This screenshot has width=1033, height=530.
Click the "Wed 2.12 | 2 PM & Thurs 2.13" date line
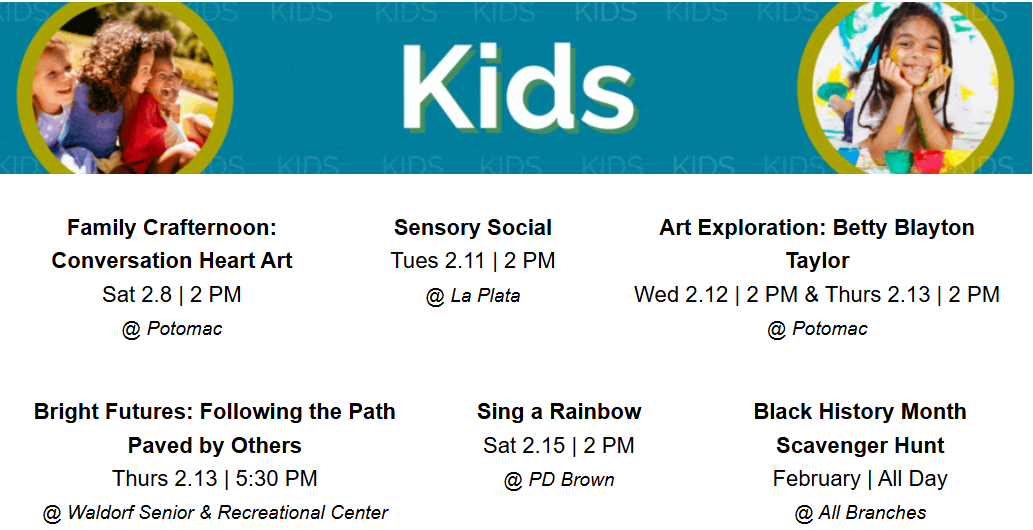coord(817,295)
